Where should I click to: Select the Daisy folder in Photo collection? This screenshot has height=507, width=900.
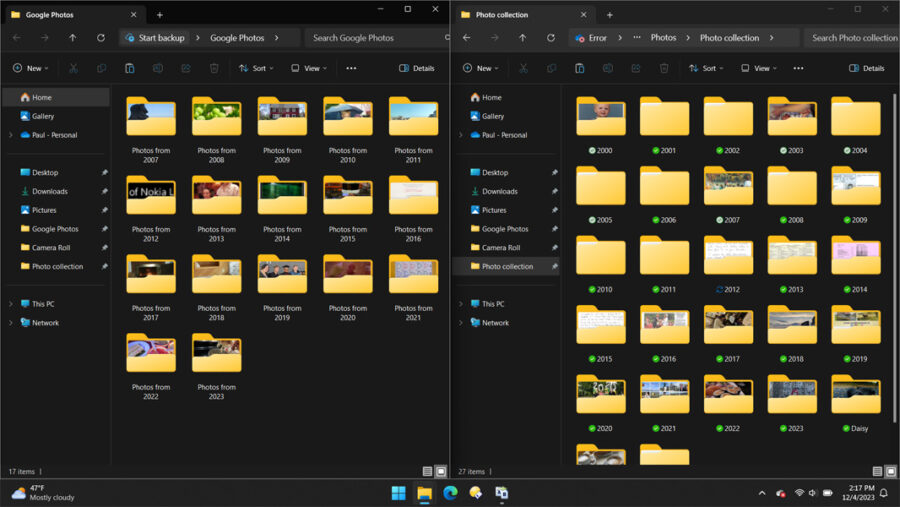pos(855,404)
